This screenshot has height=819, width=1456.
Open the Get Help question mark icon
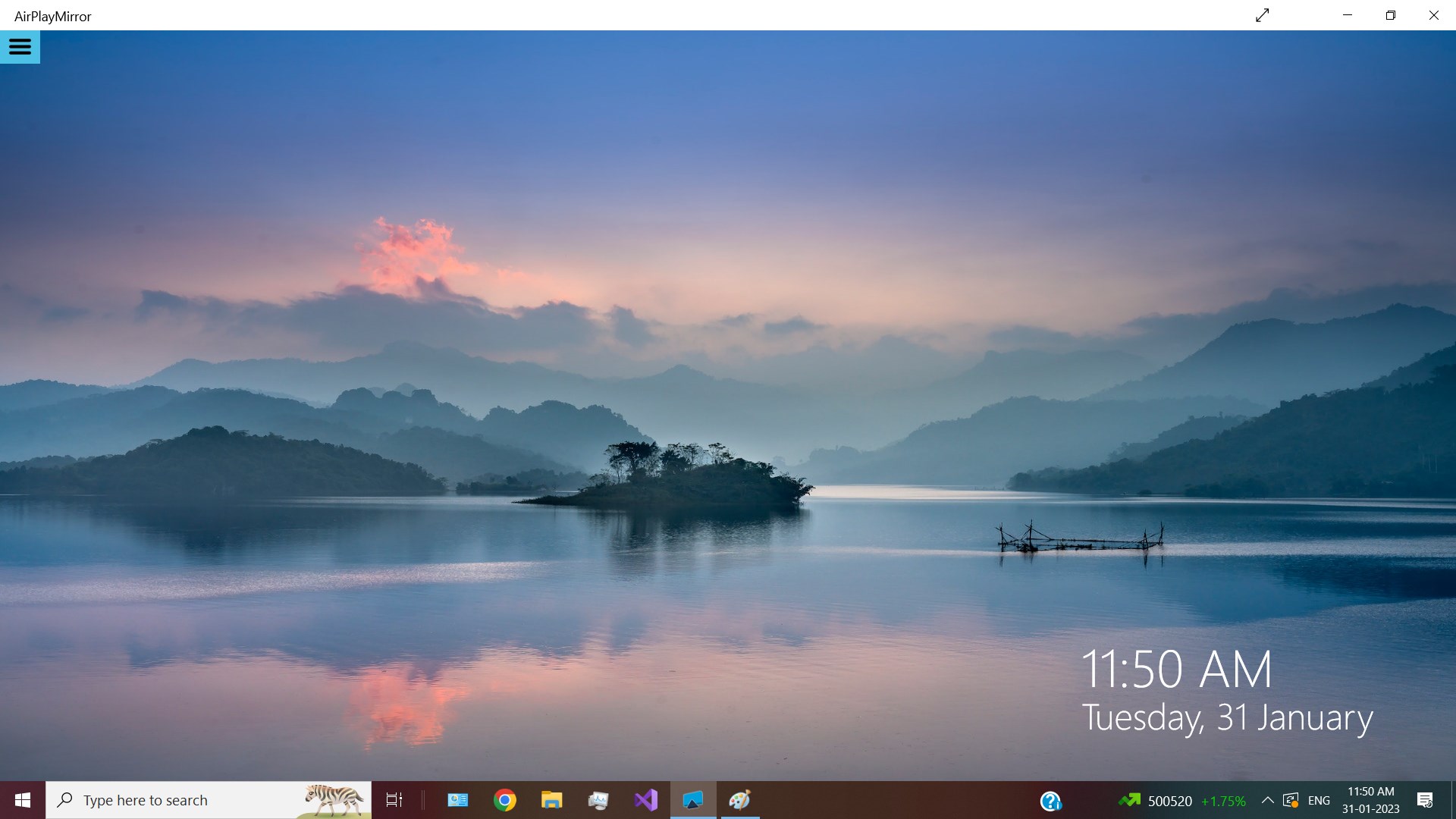coord(1050,800)
